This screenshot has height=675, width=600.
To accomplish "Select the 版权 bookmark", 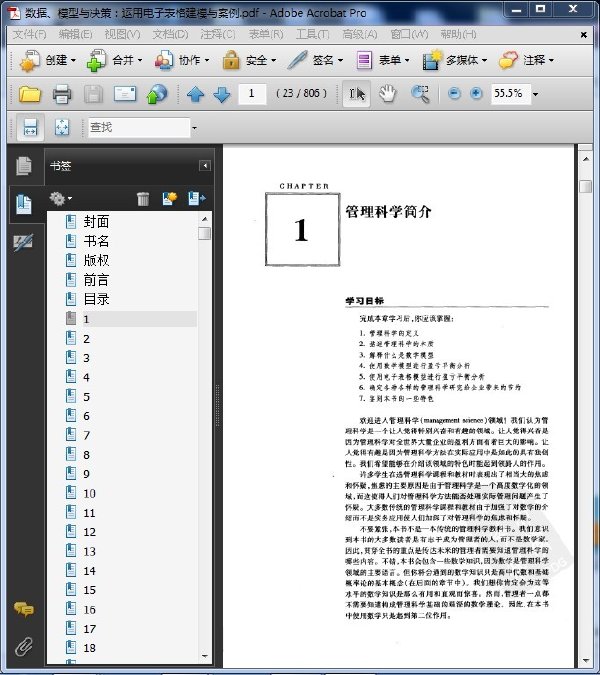I will pyautogui.click(x=96, y=260).
